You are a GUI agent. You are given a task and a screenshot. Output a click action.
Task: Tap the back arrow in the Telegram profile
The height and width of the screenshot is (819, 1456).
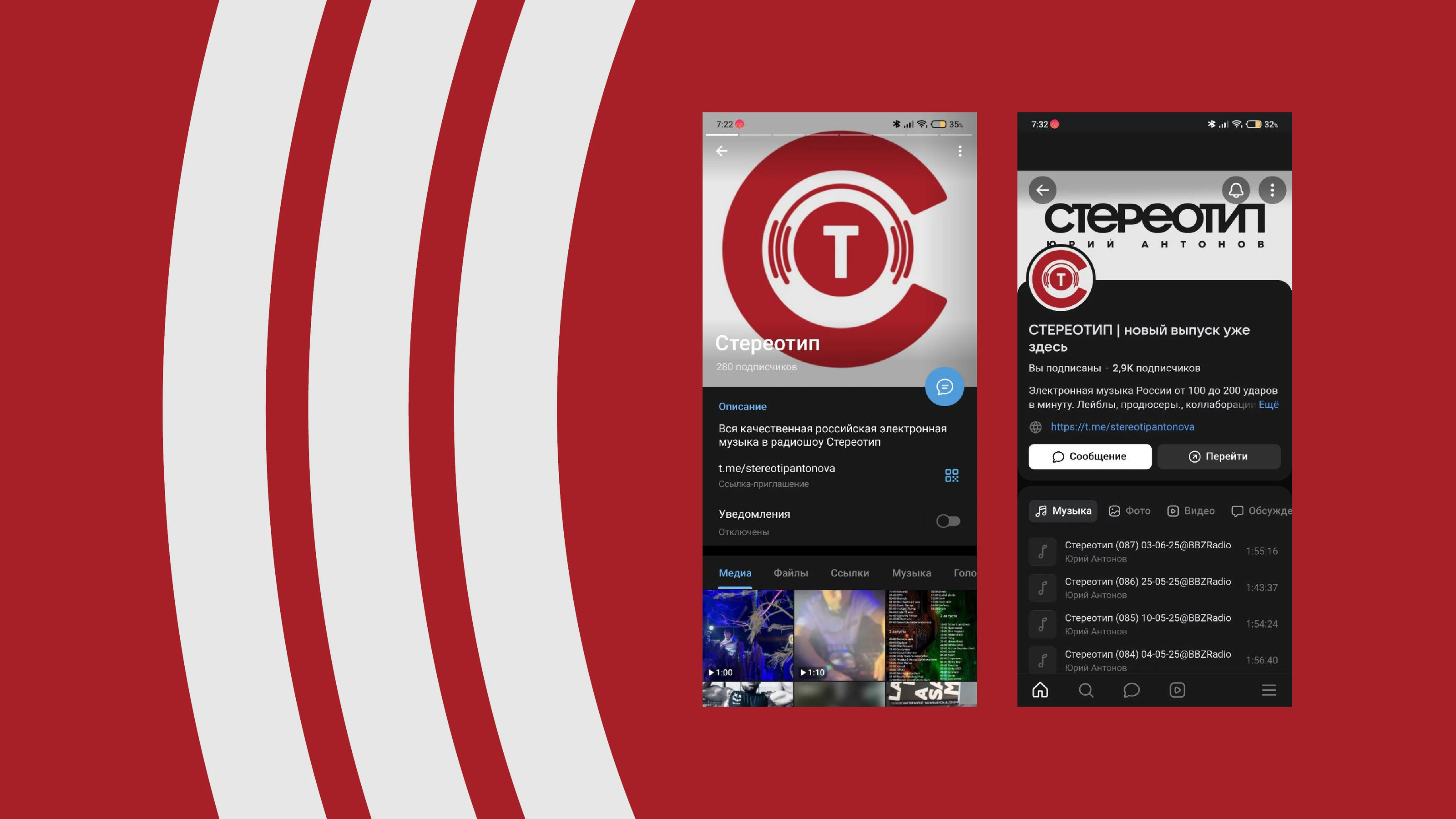[x=721, y=151]
